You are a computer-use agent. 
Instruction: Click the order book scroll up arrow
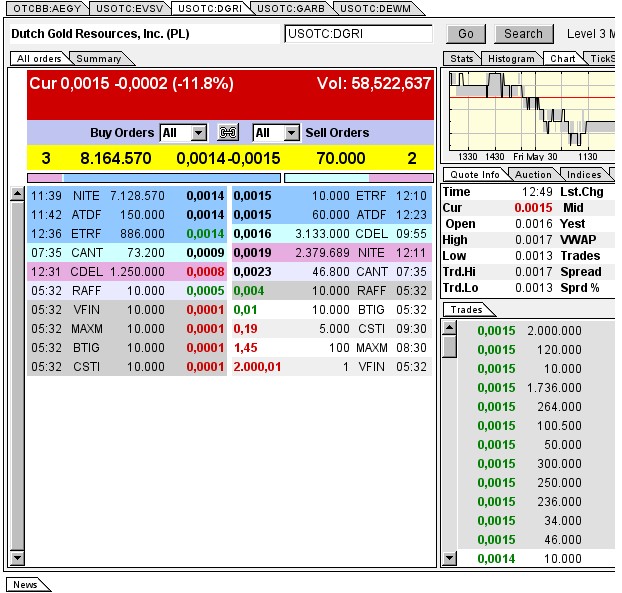click(x=17, y=194)
